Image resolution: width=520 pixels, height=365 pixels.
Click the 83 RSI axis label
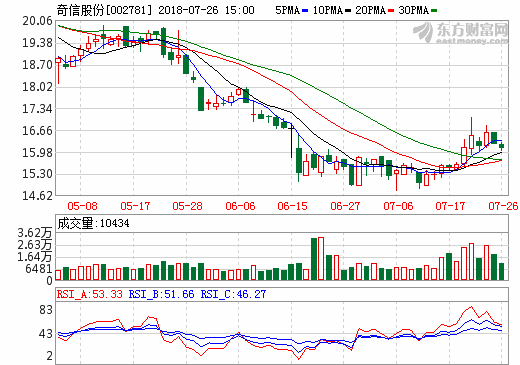click(x=46, y=310)
